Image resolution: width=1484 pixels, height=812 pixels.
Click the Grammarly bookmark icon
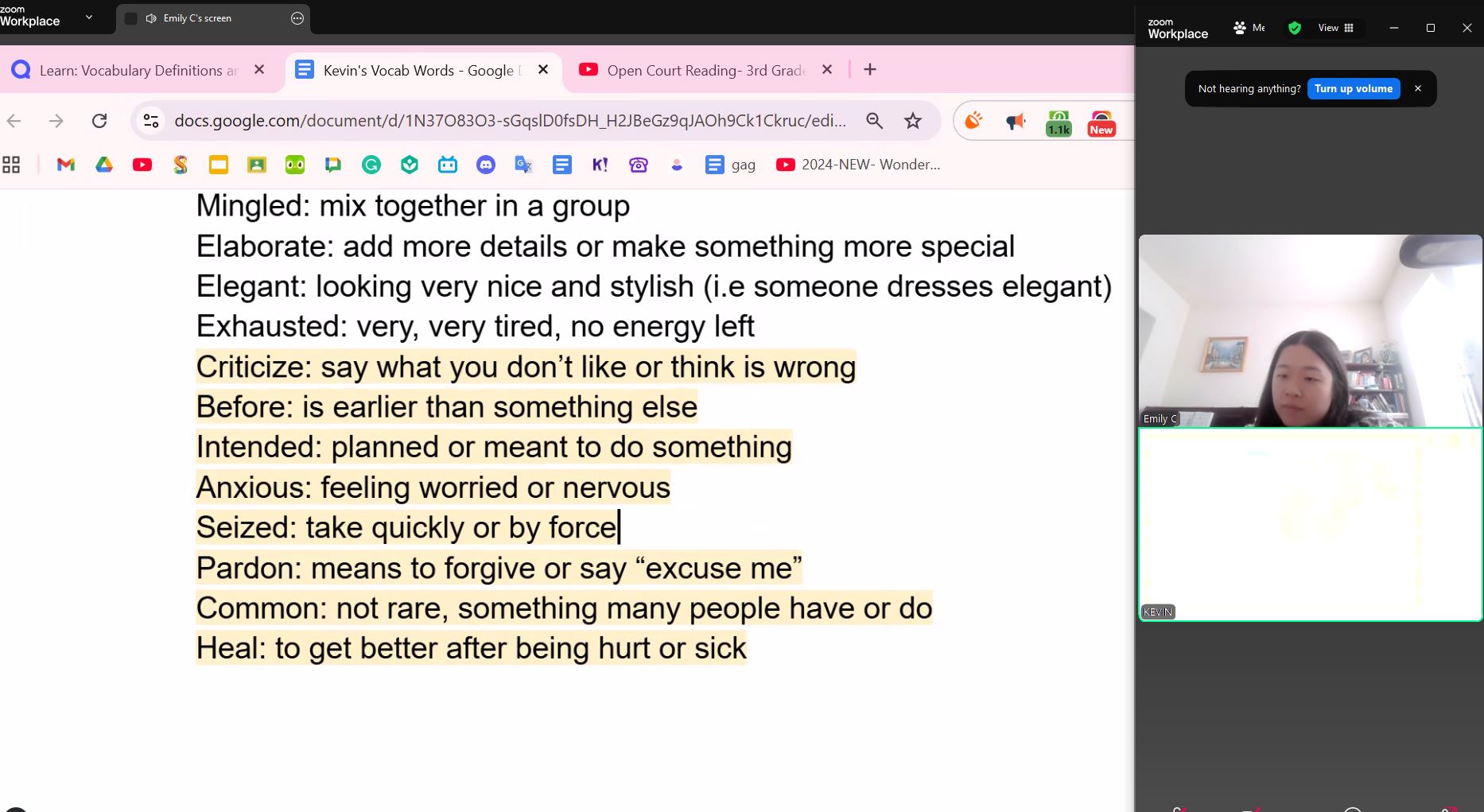click(371, 165)
